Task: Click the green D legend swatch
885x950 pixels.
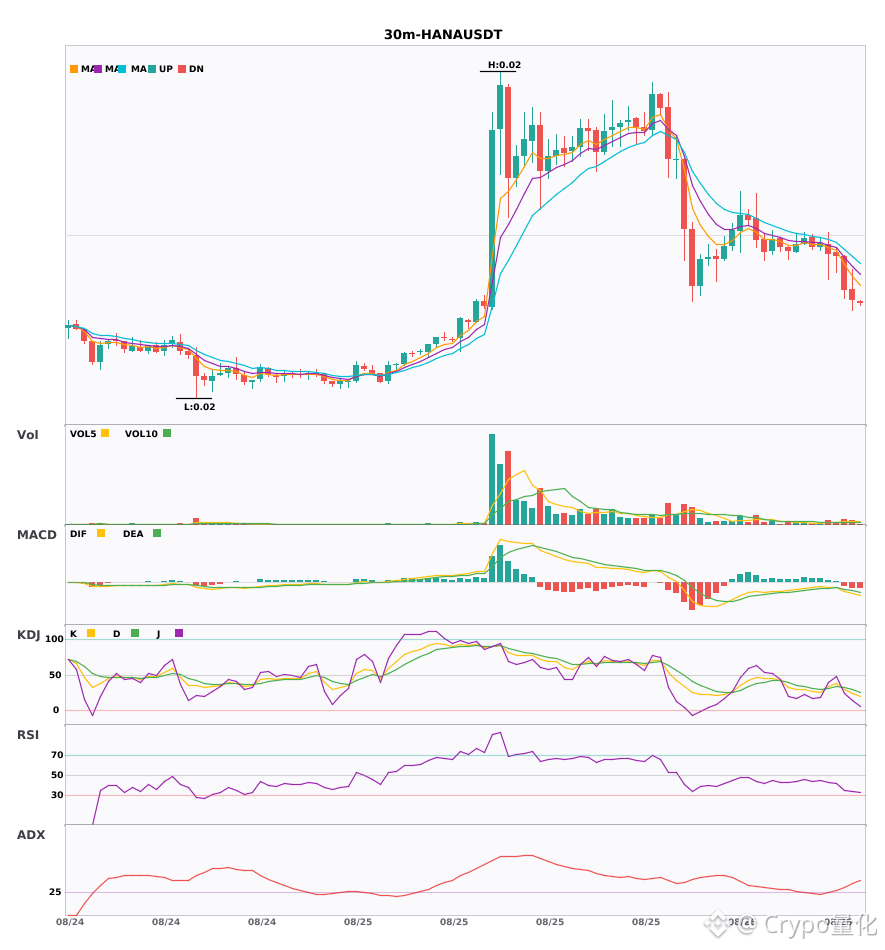Action: (x=135, y=633)
